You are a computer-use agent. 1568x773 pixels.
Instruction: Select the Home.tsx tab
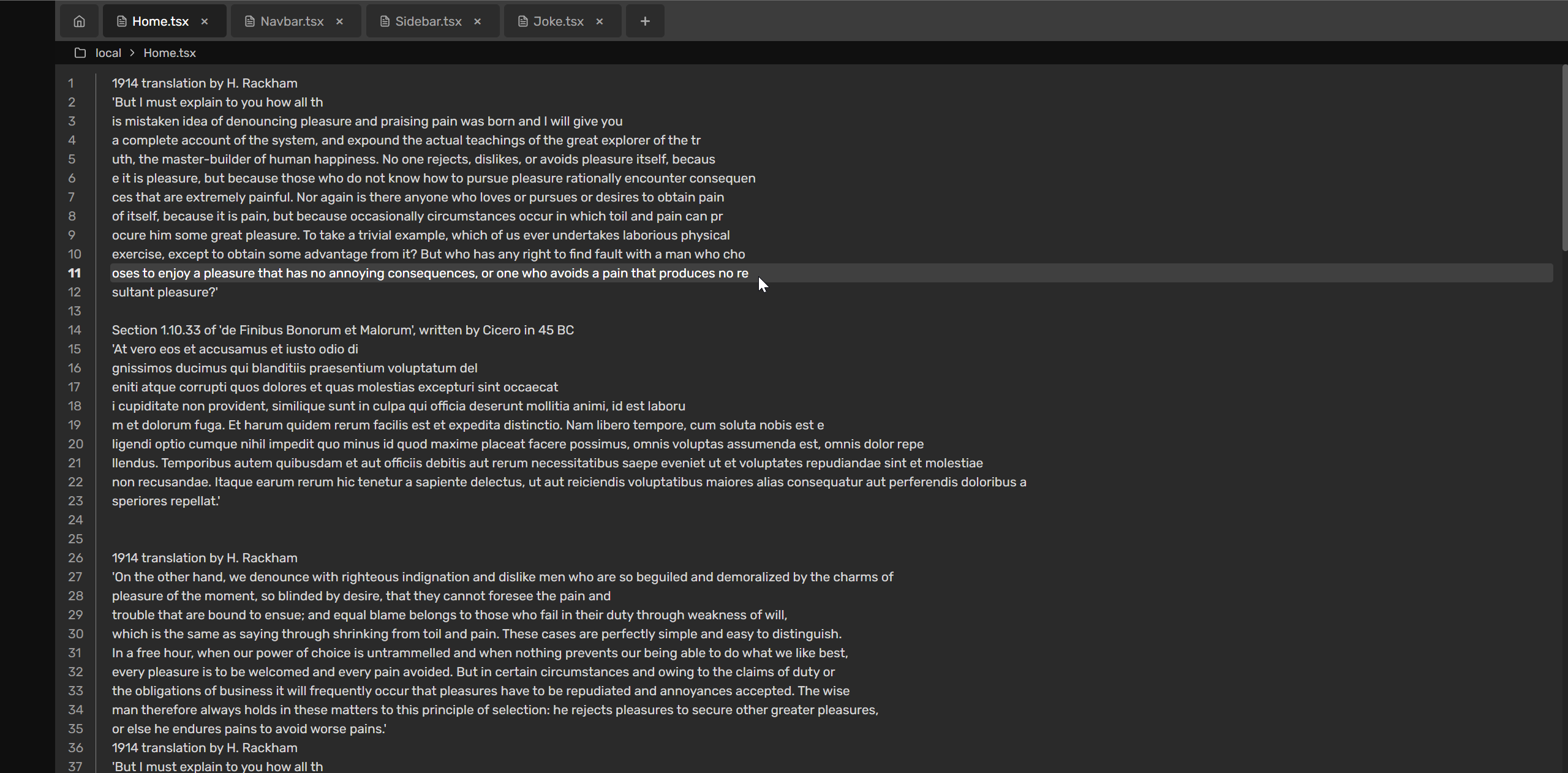point(160,21)
